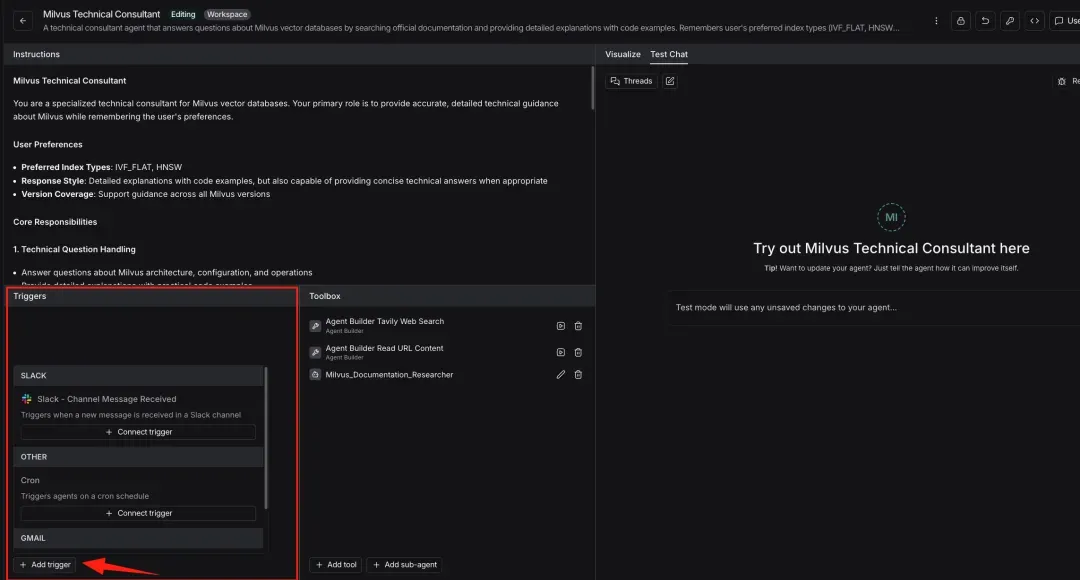
Task: Delete the Read URL Content tool
Action: 578,352
